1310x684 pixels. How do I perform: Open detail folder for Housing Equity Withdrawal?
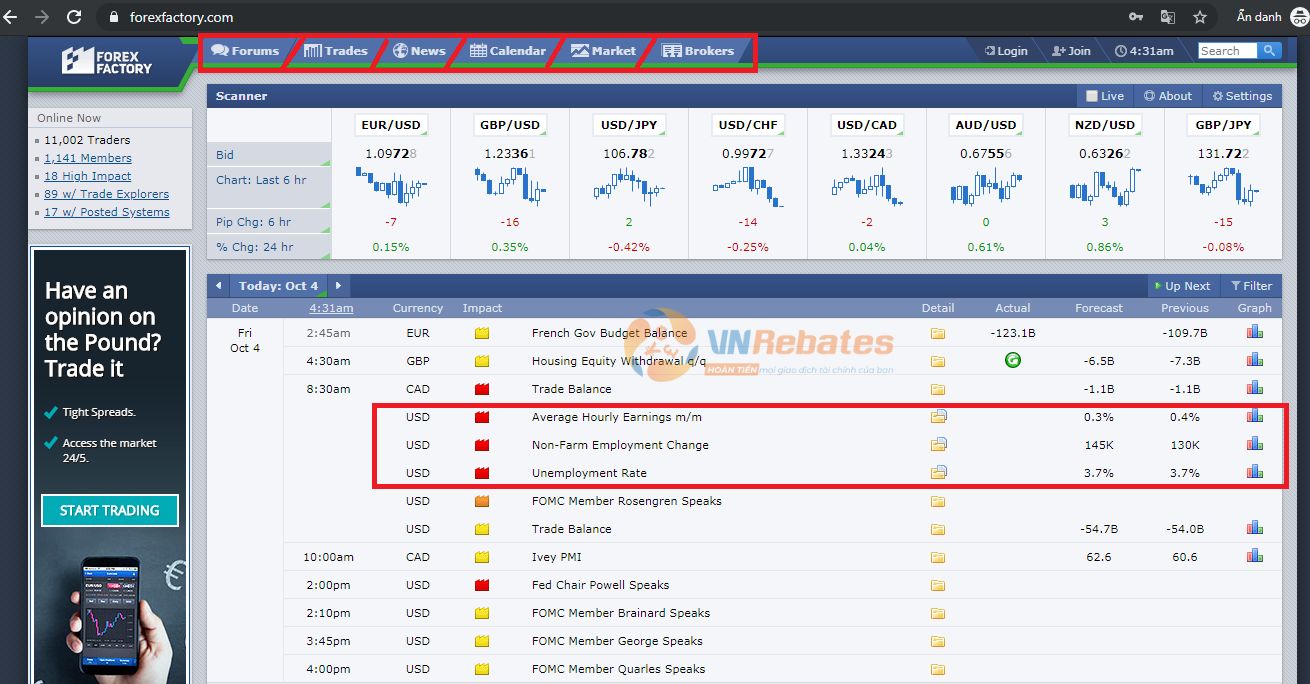point(938,361)
